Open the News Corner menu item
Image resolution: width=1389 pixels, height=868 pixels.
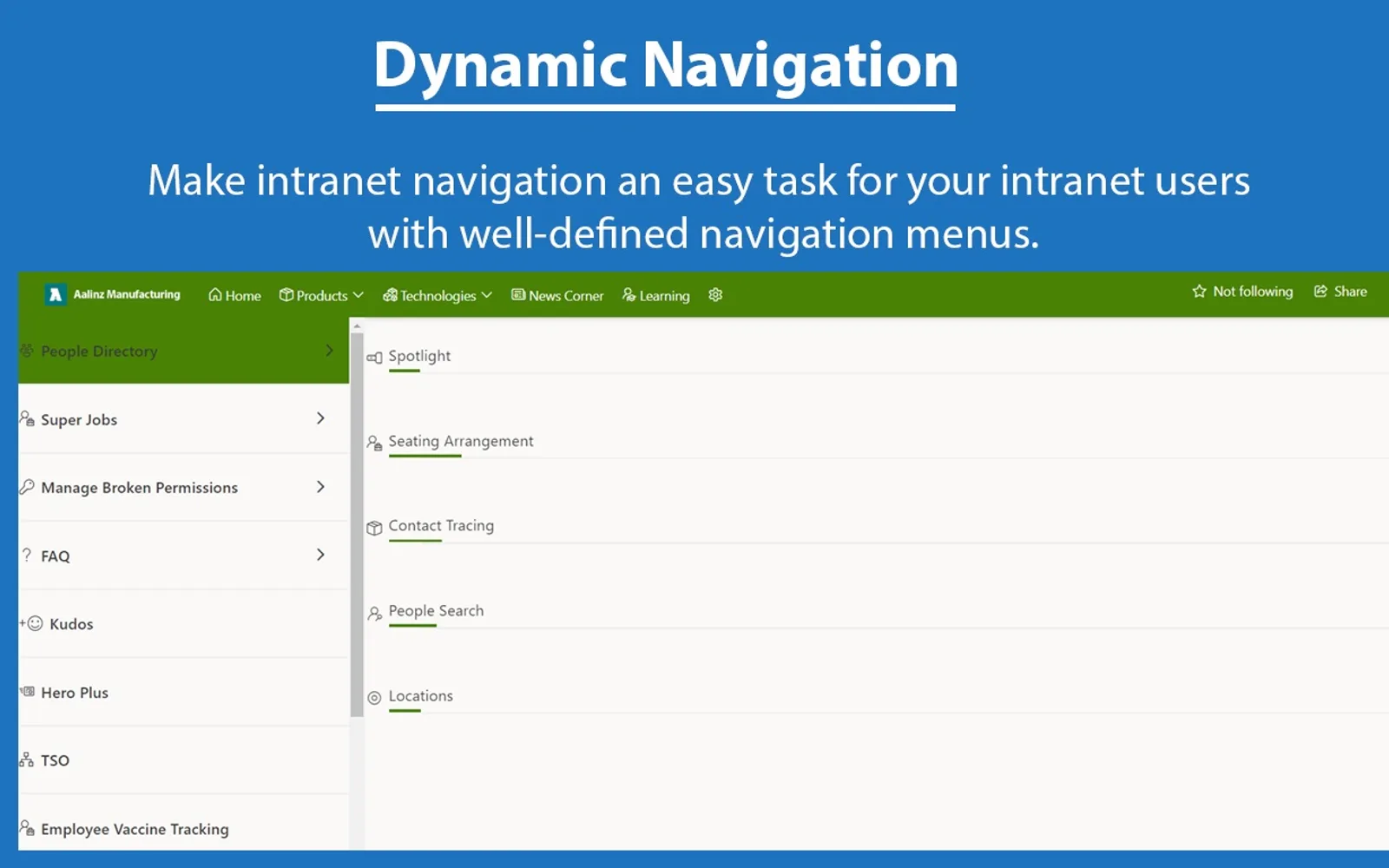tap(557, 295)
